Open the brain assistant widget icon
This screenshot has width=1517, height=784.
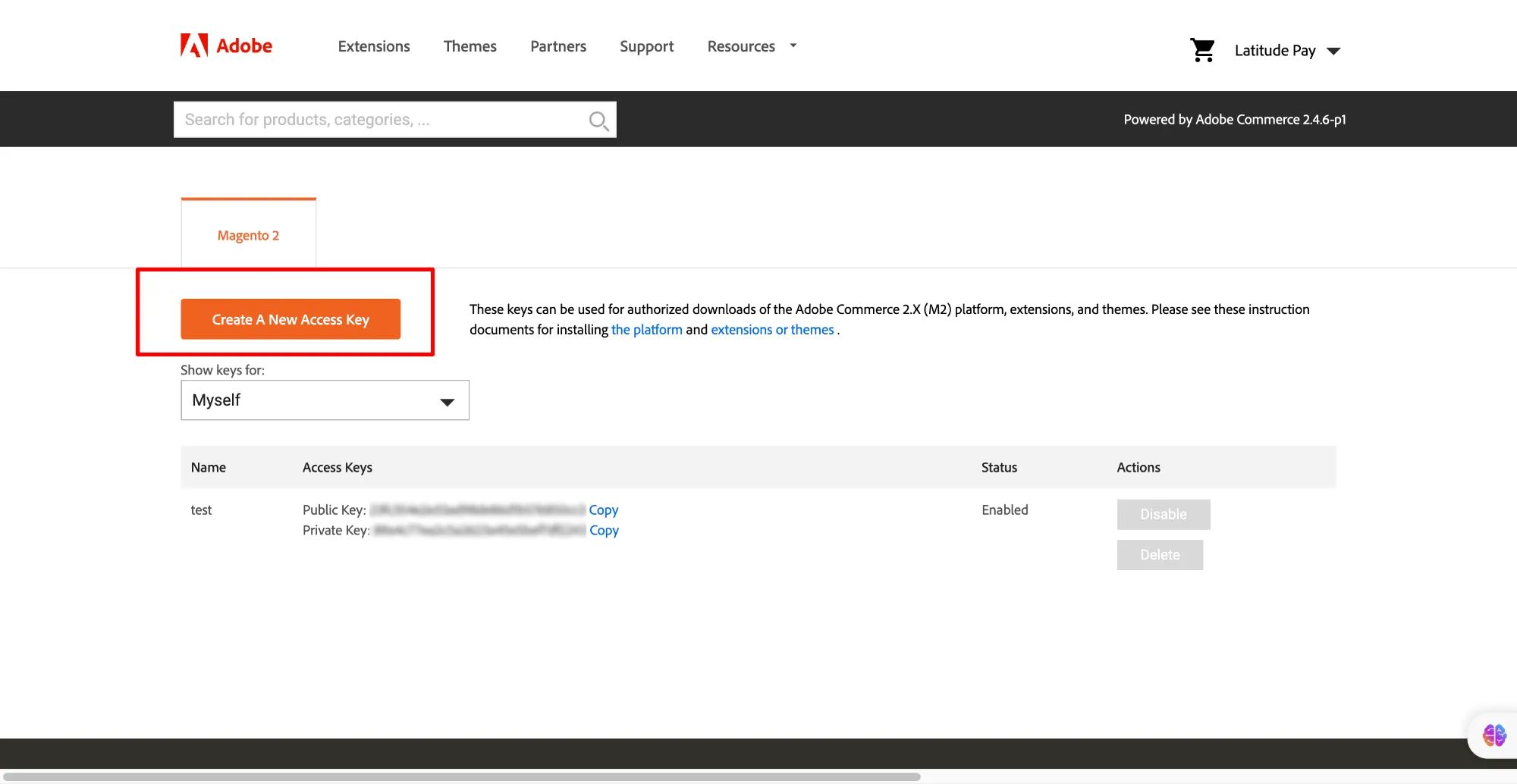(x=1494, y=735)
